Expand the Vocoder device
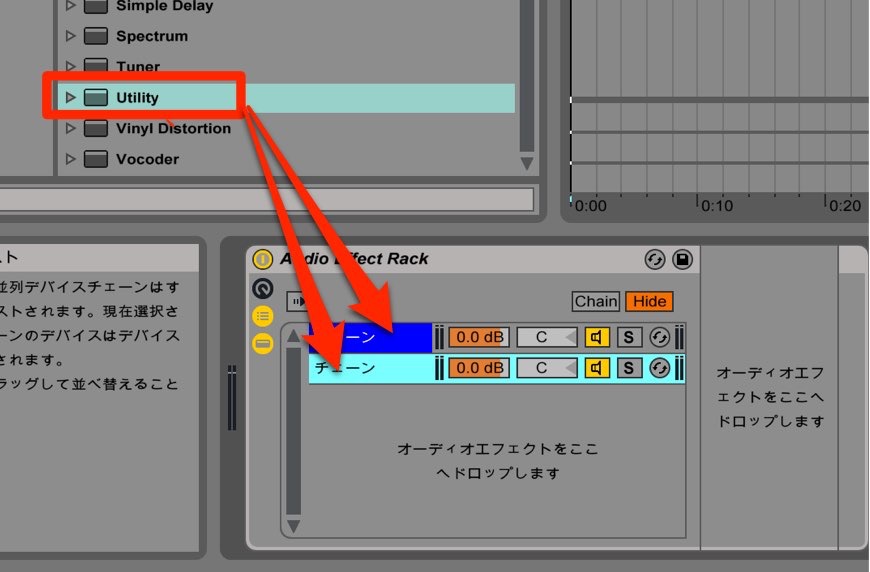This screenshot has width=870, height=572. point(70,159)
